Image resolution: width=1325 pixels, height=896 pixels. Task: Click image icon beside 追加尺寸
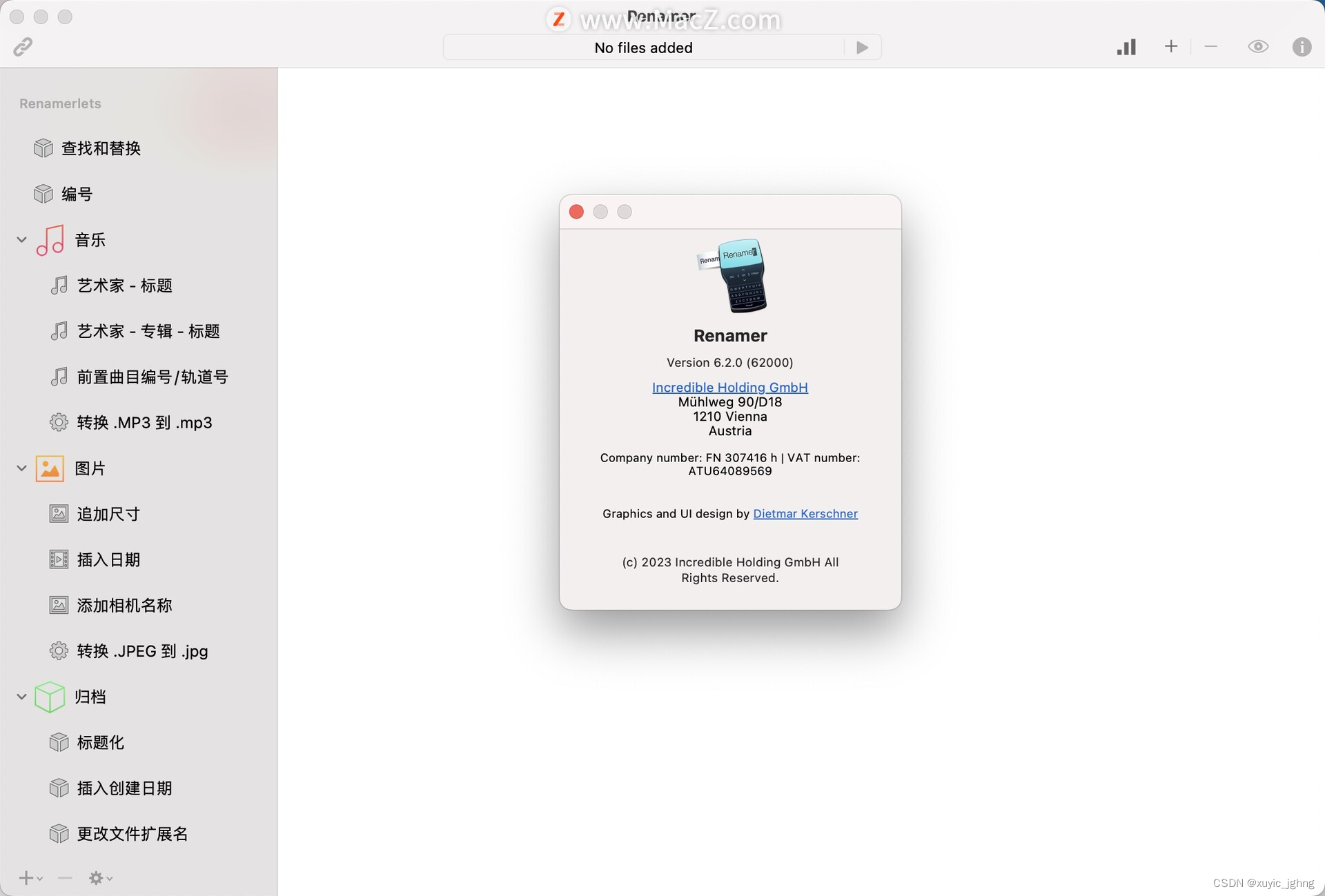[59, 514]
